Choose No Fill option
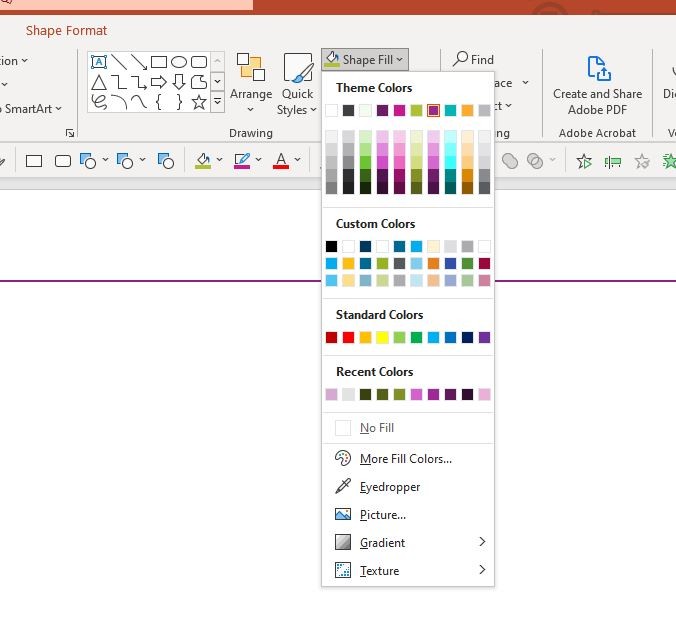 click(x=408, y=428)
